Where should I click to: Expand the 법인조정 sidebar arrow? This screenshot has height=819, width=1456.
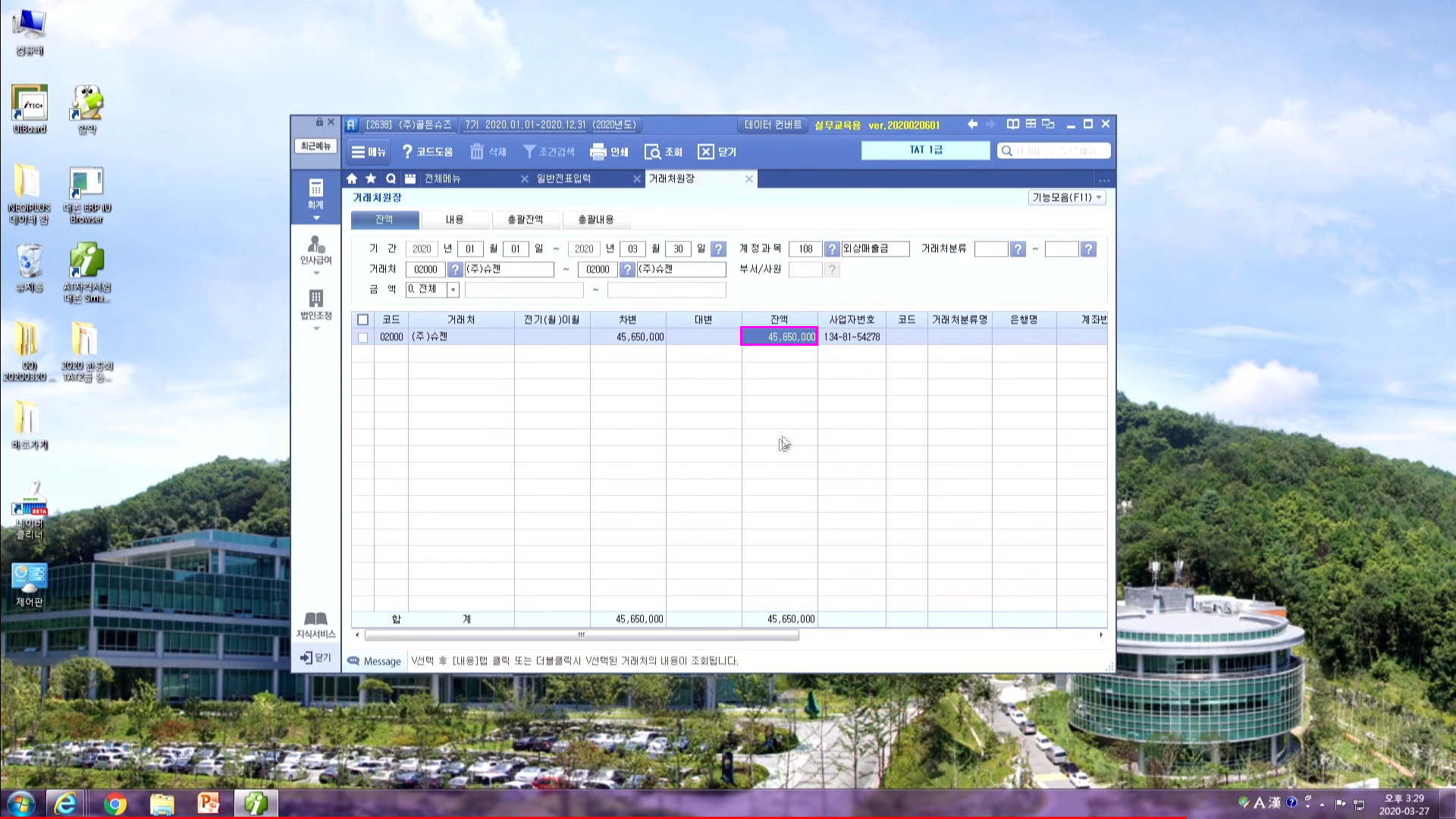tap(316, 329)
